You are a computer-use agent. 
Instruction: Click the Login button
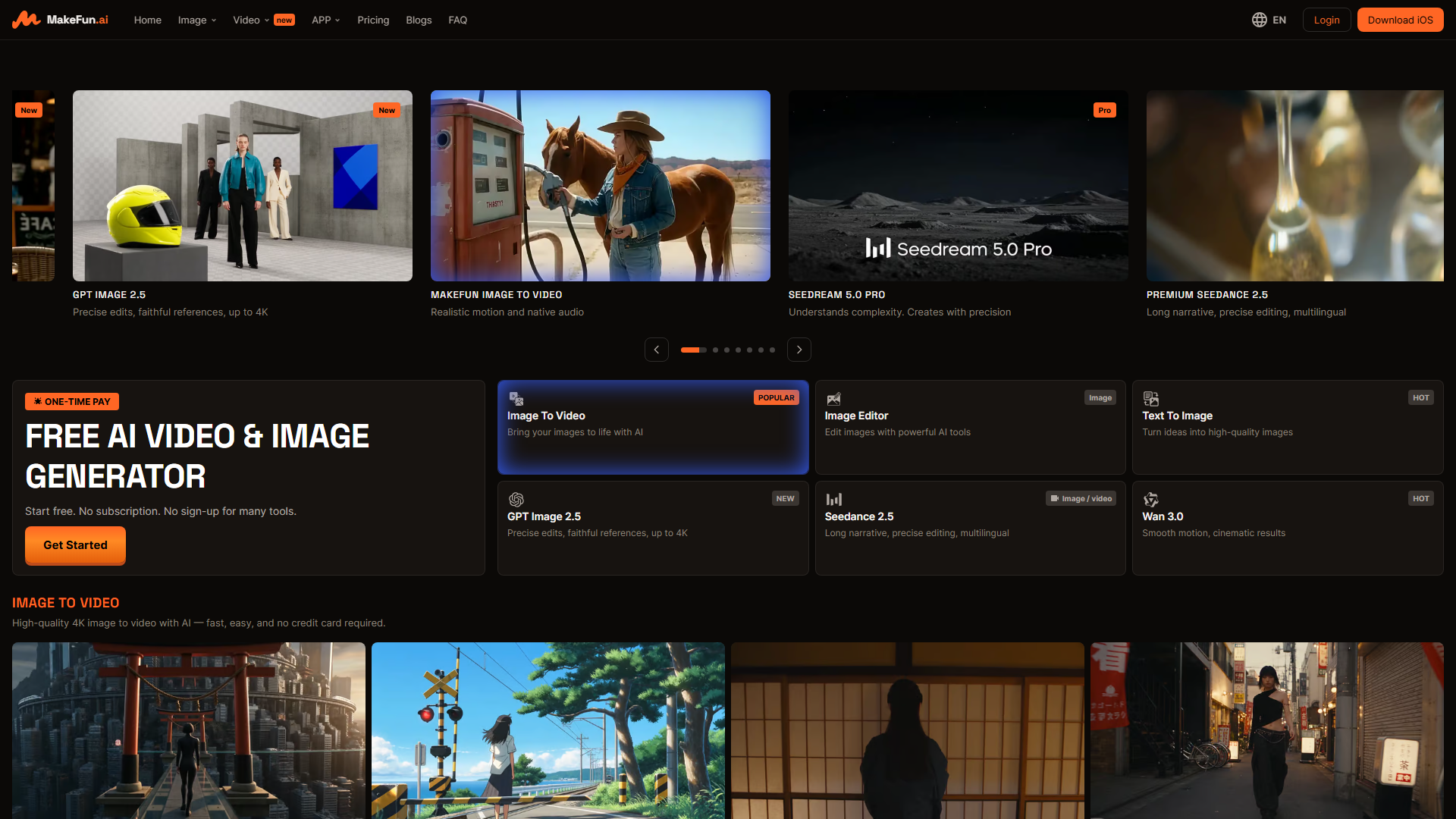pyautogui.click(x=1327, y=20)
